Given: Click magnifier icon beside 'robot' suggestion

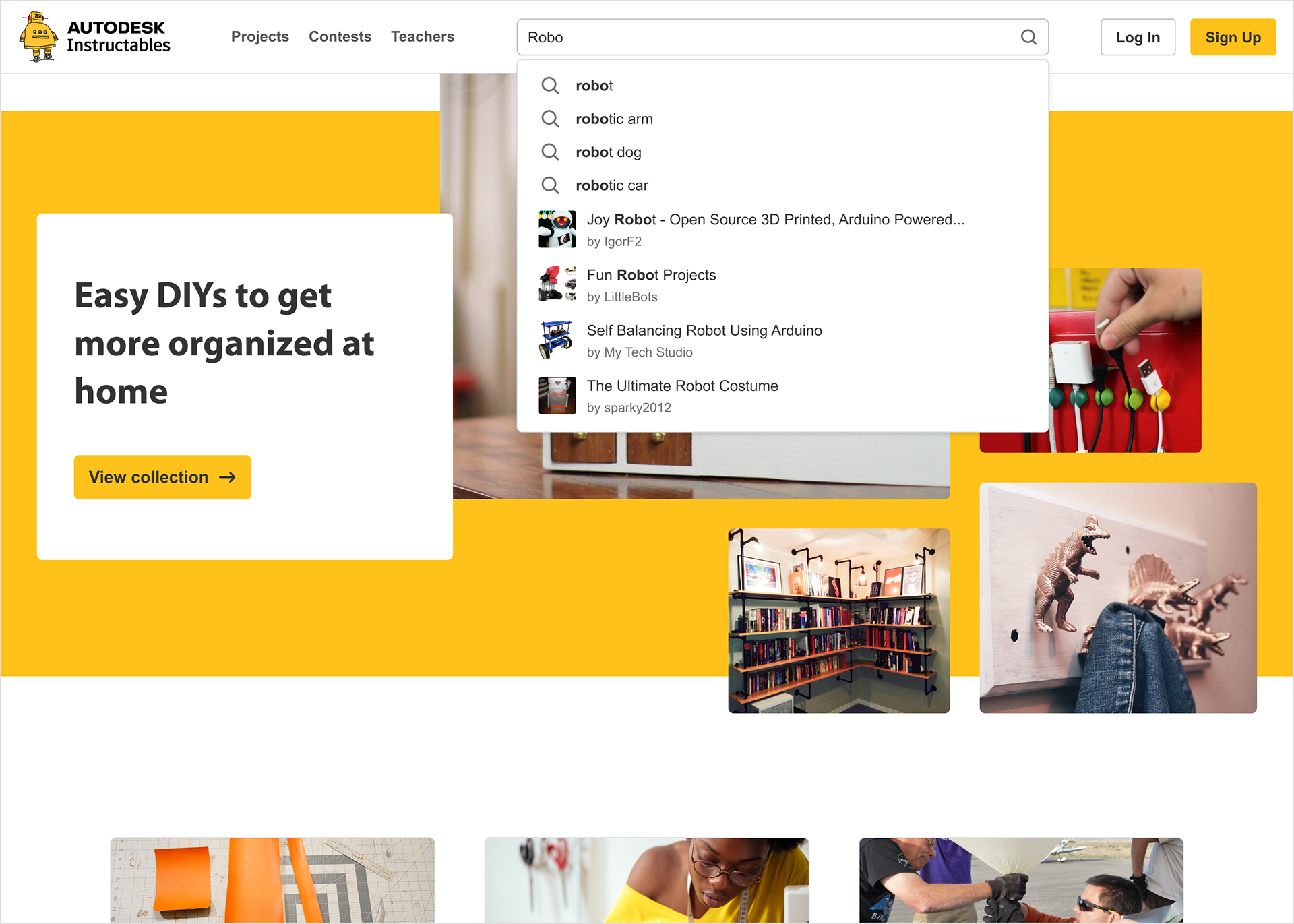Looking at the screenshot, I should pos(550,86).
